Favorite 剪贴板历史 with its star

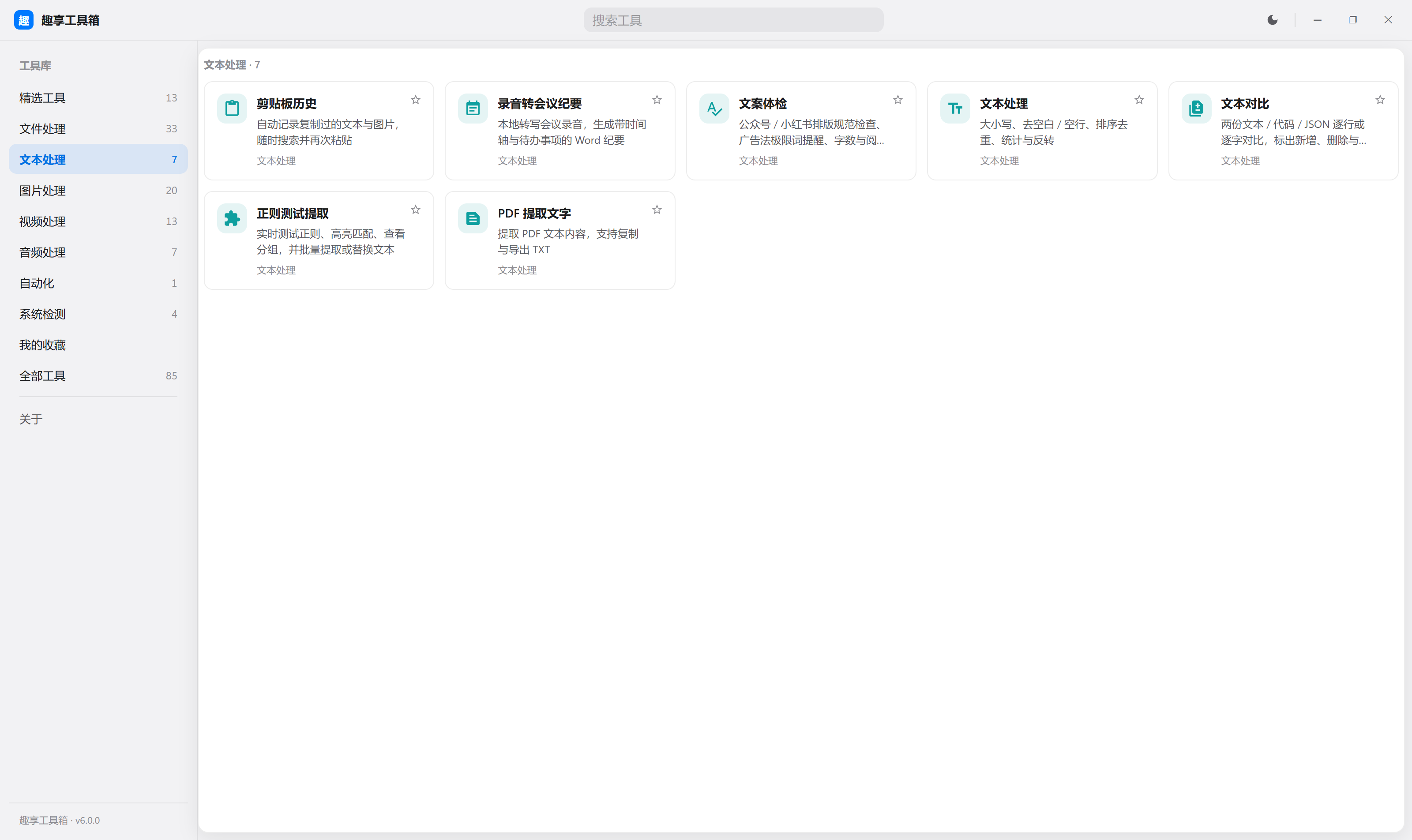click(416, 100)
